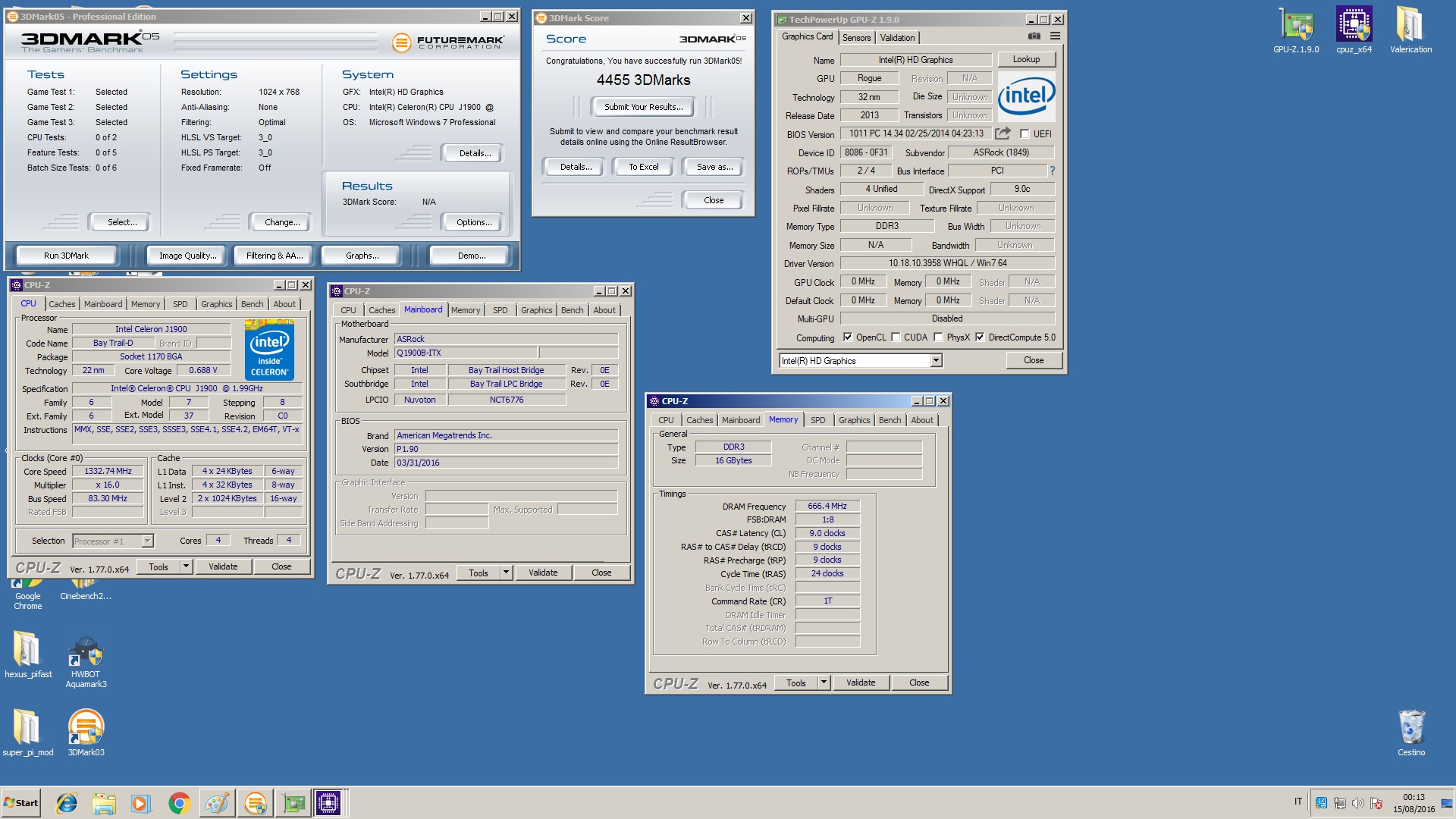This screenshot has width=1456, height=819.
Task: Click the Start button on the taskbar
Action: (21, 803)
